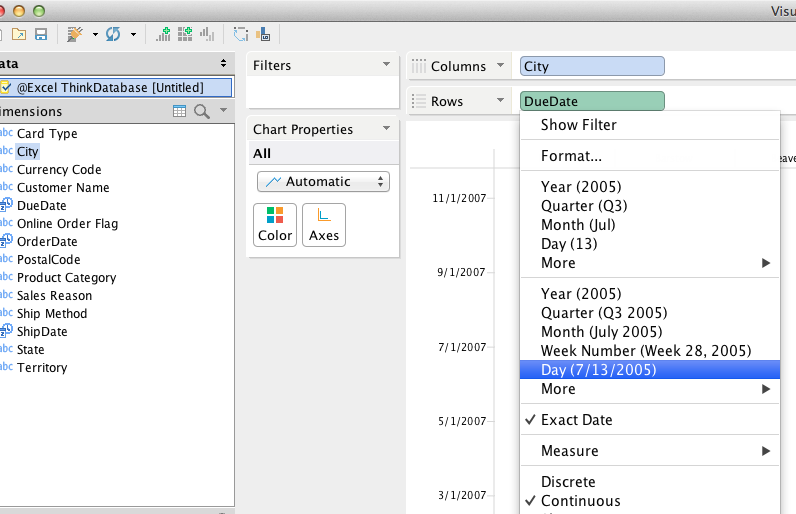
Task: Click the refresh data toolbar icon
Action: tap(112, 34)
